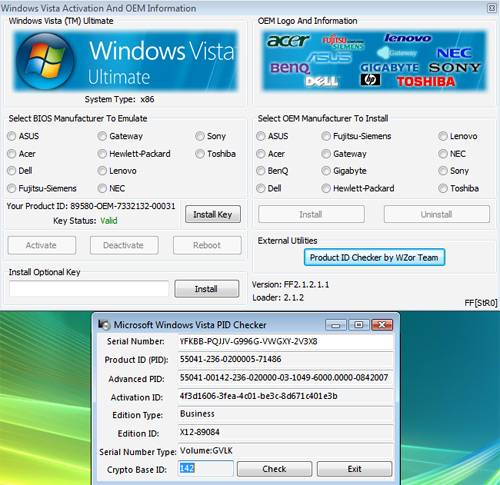Click Install next to optional key field

[x=207, y=289]
